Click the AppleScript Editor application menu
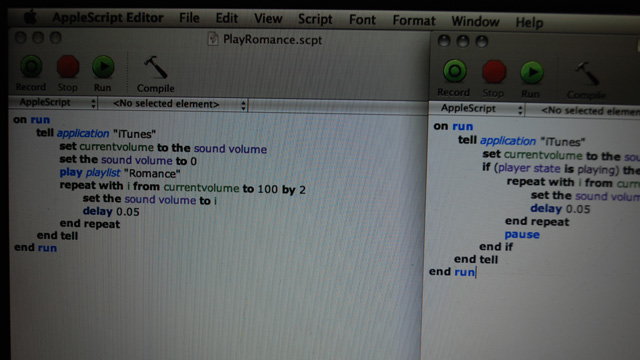This screenshot has width=640, height=360. tap(108, 18)
